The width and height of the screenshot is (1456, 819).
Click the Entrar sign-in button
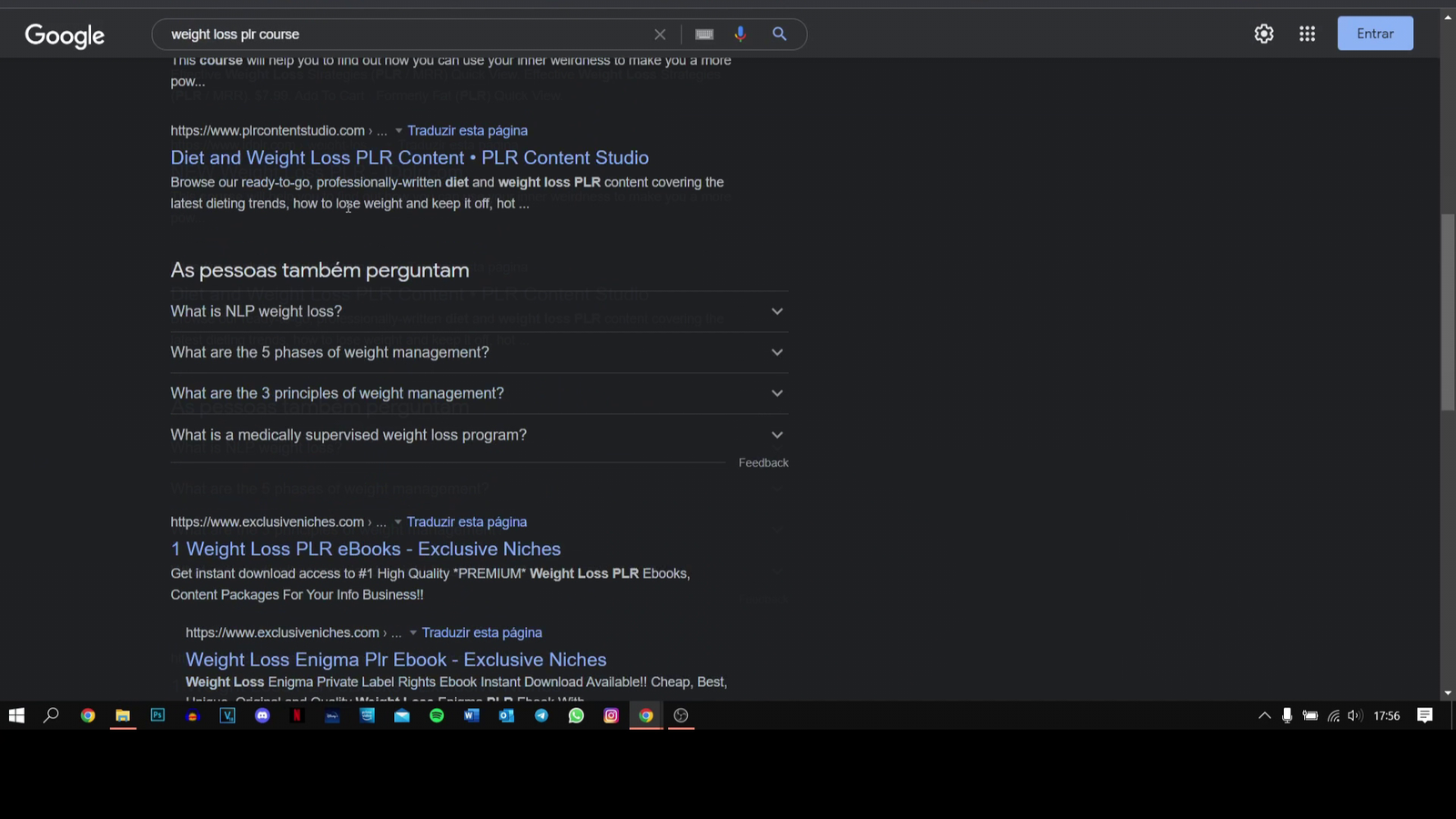1375,34
